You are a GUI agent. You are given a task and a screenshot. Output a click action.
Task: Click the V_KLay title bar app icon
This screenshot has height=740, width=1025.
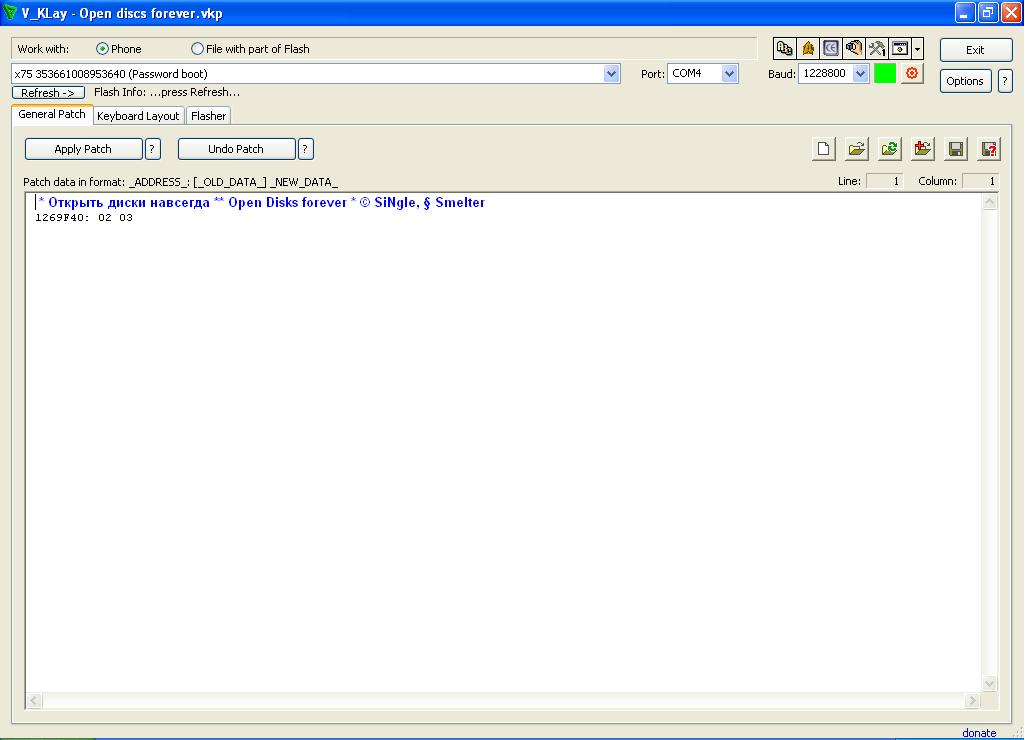pos(10,12)
